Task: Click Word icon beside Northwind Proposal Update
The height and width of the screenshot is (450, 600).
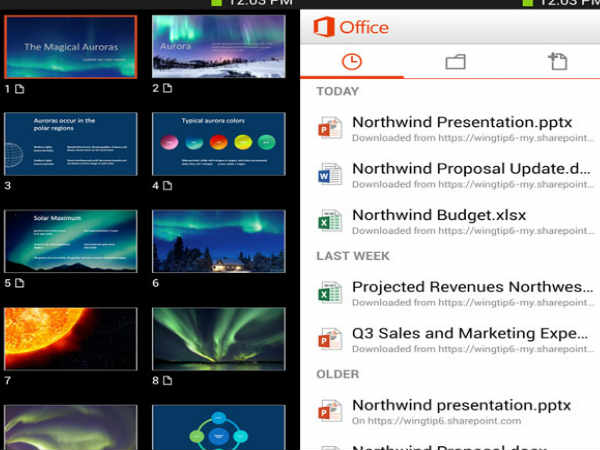Action: point(330,174)
